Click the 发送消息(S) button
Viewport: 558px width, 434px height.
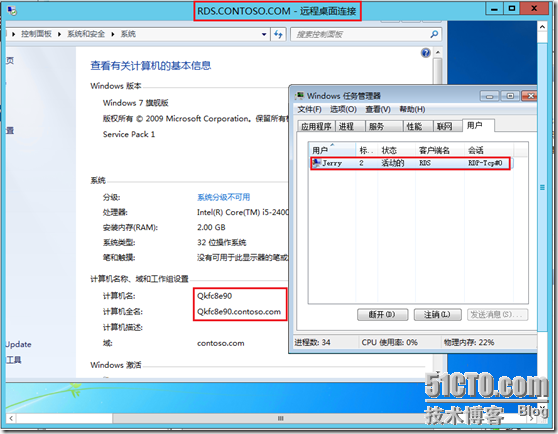point(497,314)
